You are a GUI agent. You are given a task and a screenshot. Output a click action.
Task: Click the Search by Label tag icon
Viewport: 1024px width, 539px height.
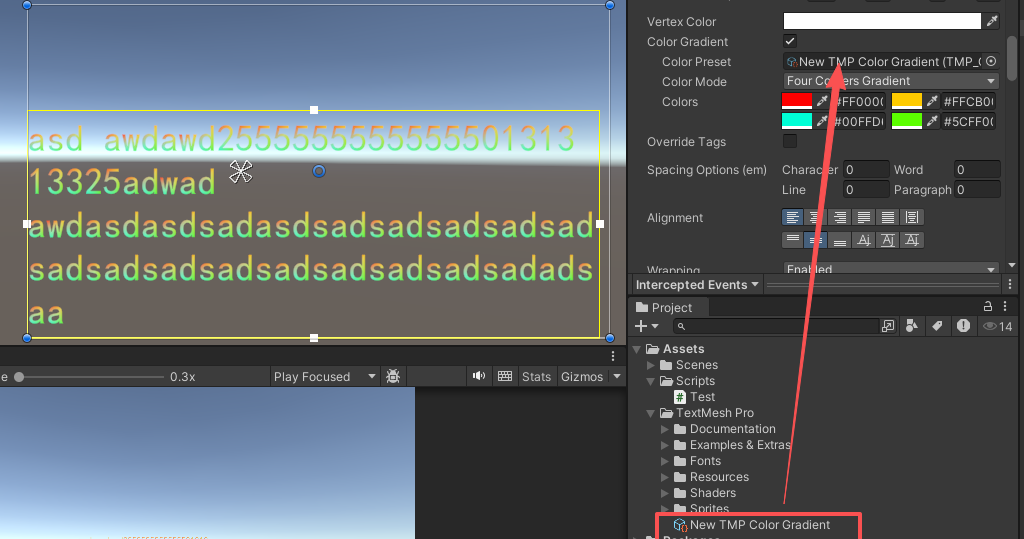(x=937, y=326)
